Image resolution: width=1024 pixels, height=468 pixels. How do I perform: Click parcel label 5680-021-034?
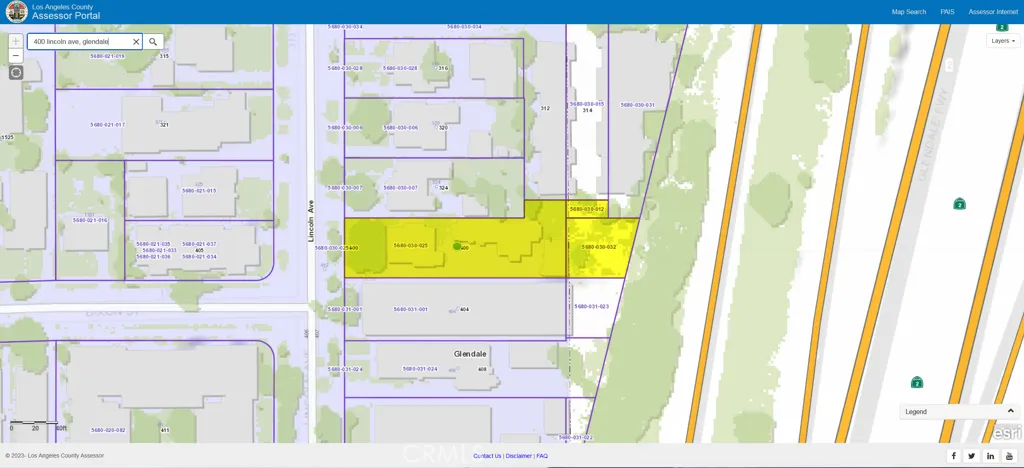point(199,257)
